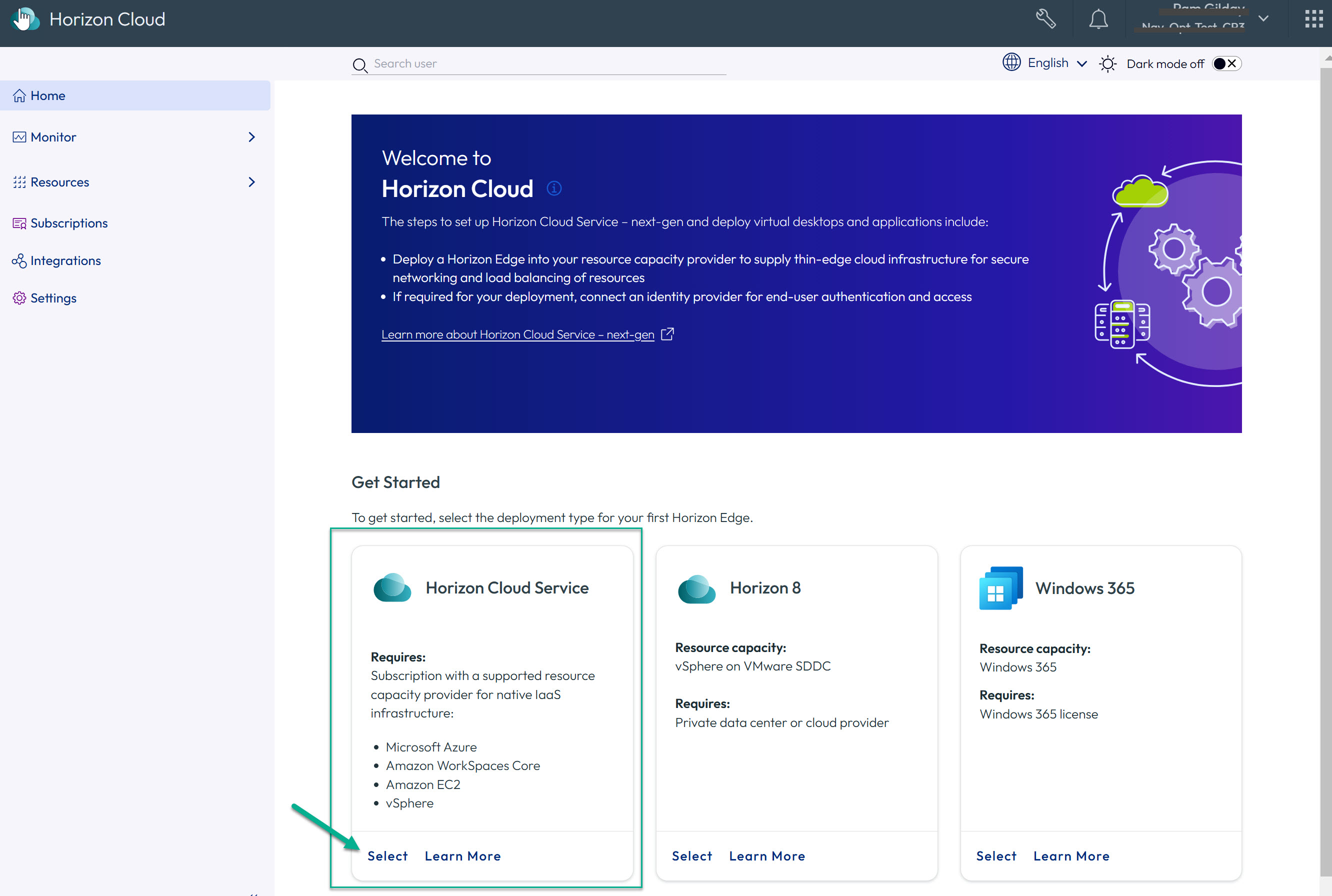The width and height of the screenshot is (1332, 896).
Task: Select the Horizon 8 deployment
Action: coord(692,856)
